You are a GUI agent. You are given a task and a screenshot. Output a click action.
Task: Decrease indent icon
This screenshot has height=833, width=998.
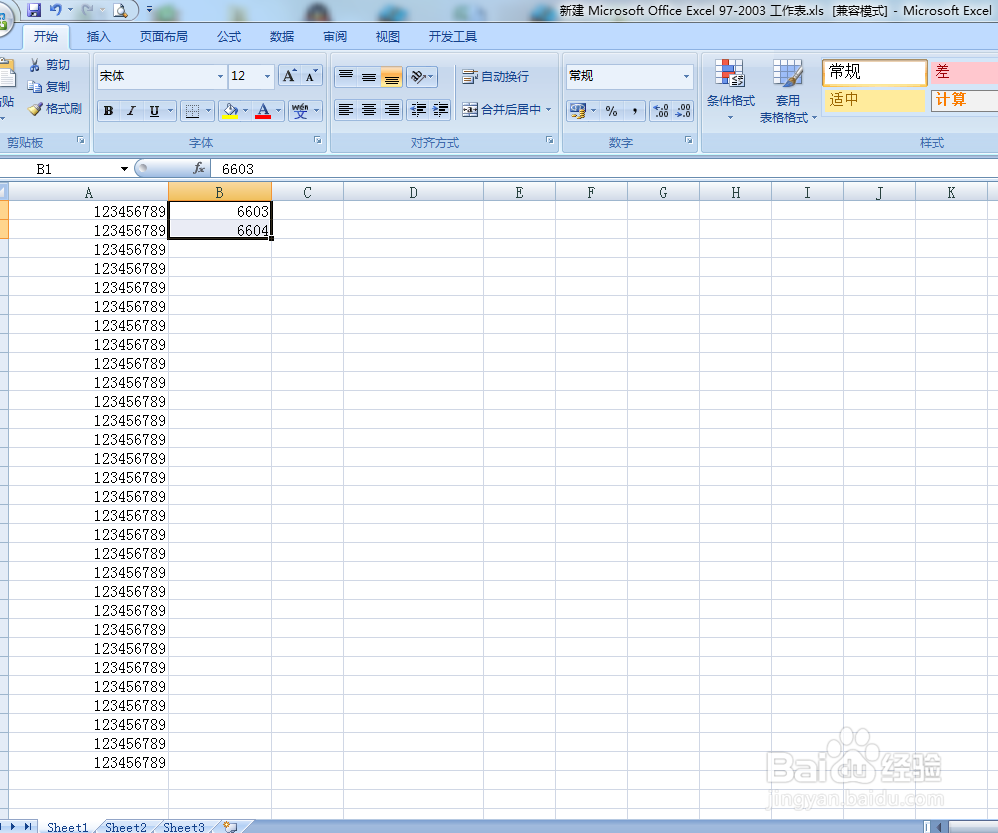(x=418, y=110)
